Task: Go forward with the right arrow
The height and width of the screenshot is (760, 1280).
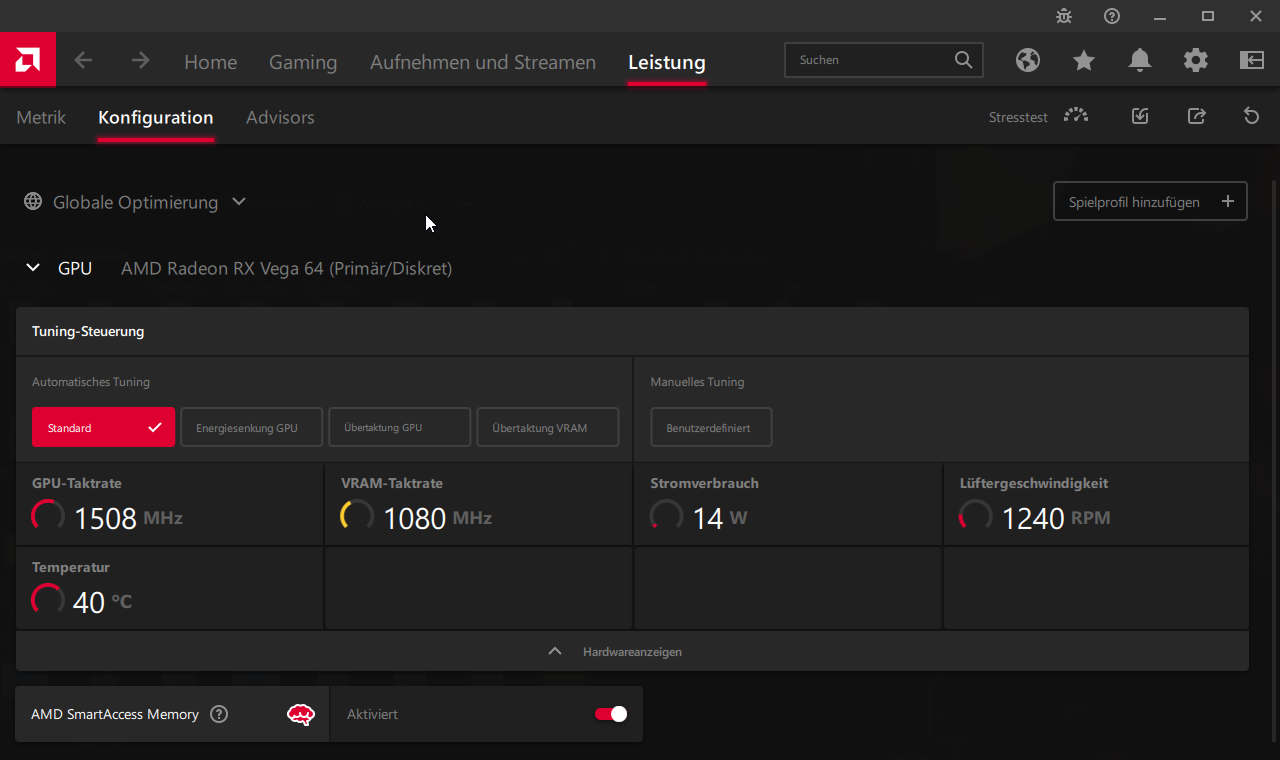Action: (x=140, y=61)
